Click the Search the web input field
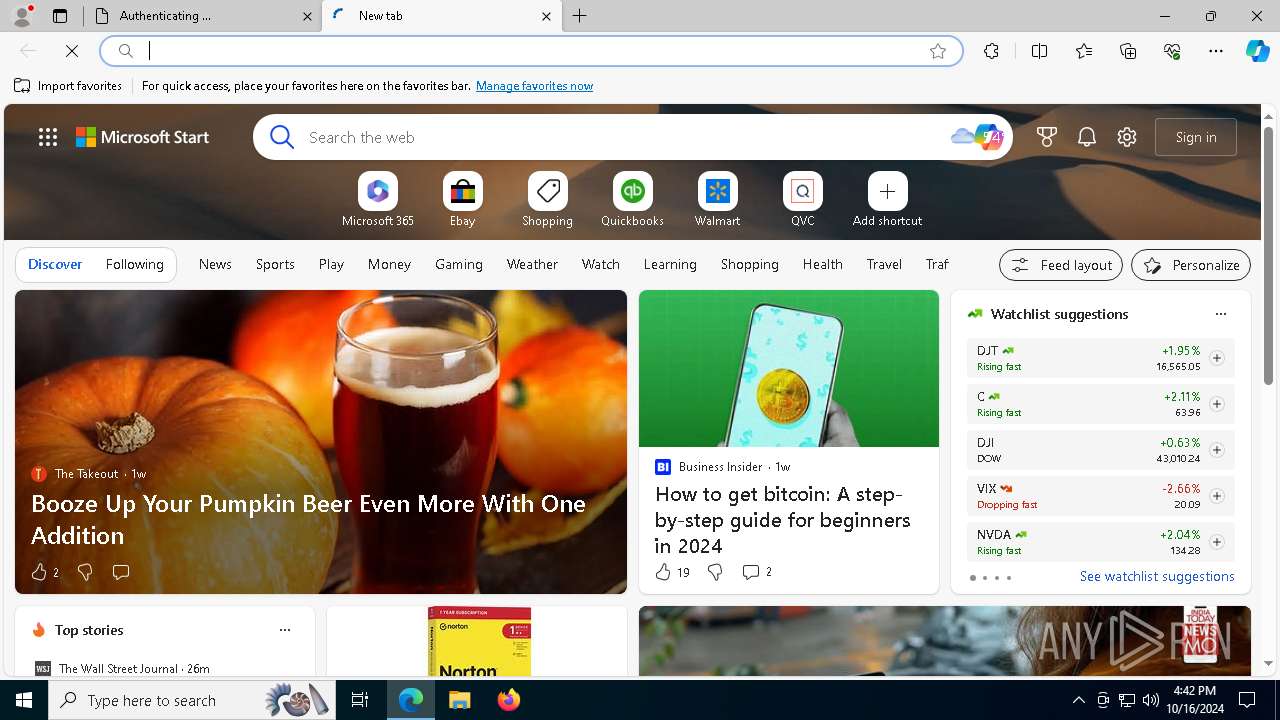 pos(620,137)
